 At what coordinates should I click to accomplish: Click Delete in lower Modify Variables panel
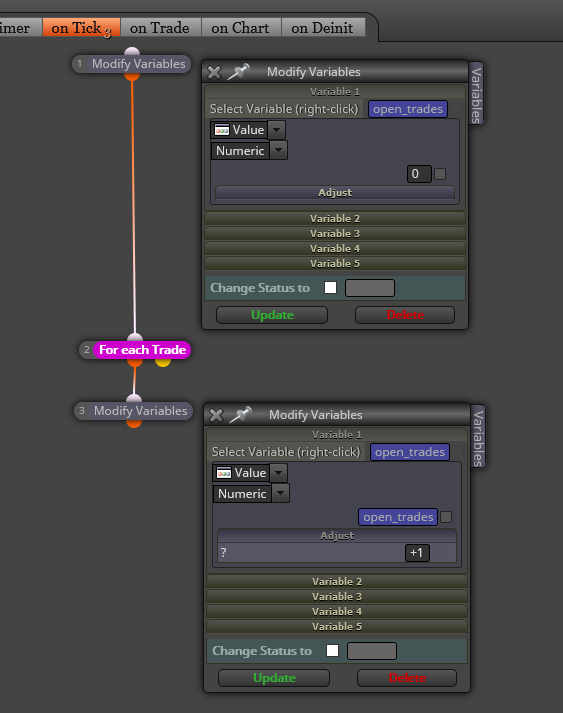click(407, 678)
